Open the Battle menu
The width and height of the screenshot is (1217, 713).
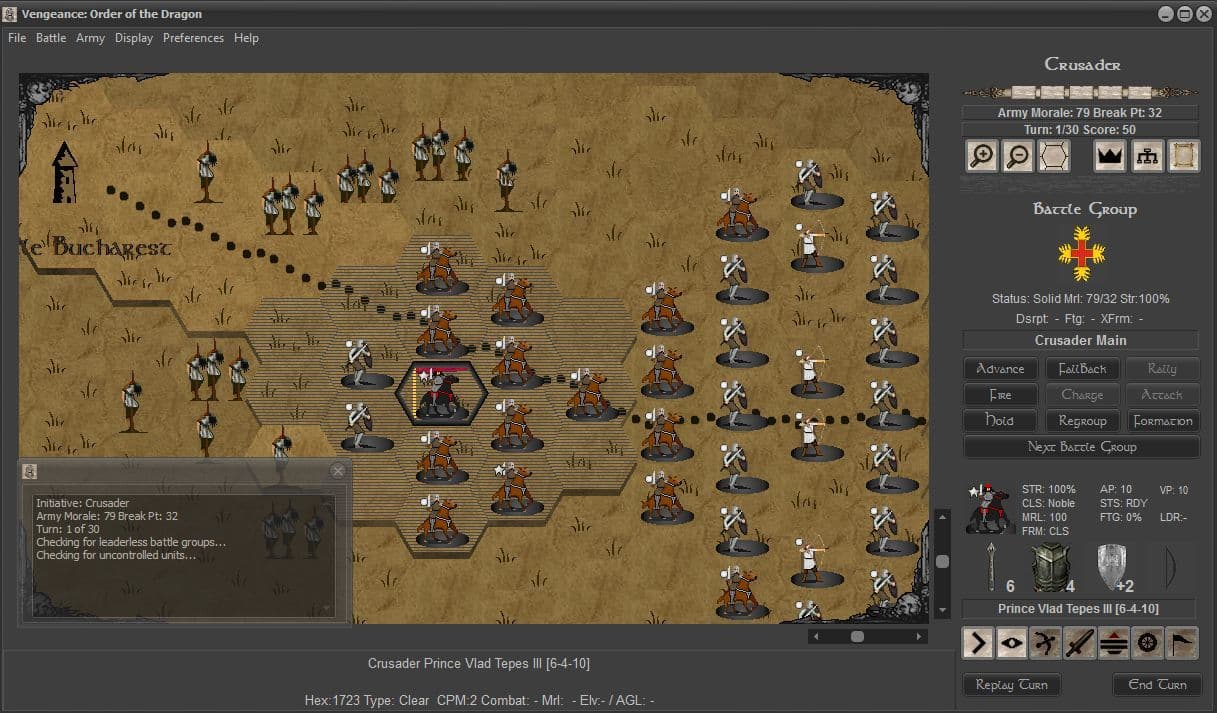51,38
